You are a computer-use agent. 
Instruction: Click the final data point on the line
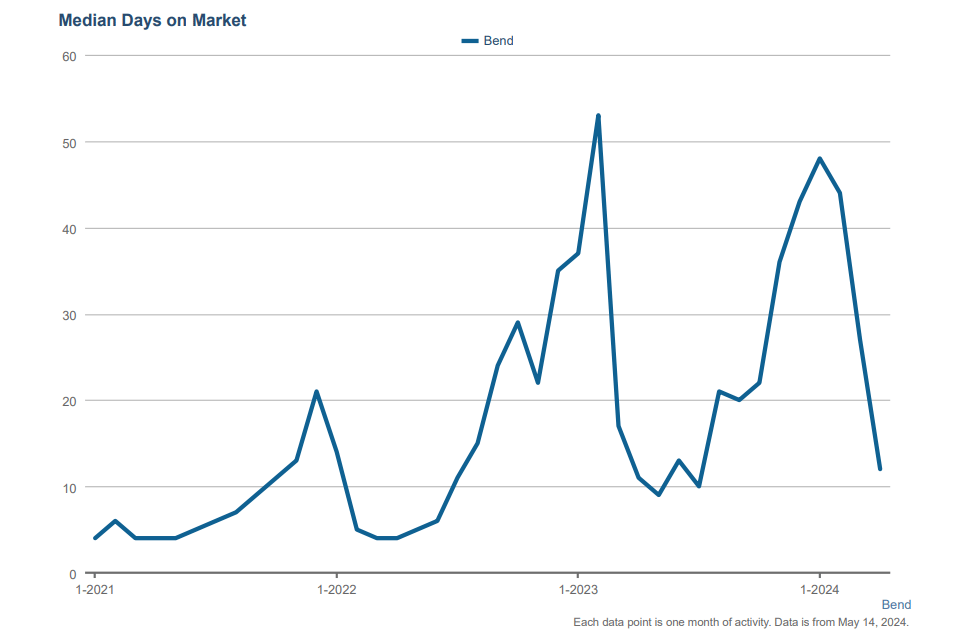(880, 469)
